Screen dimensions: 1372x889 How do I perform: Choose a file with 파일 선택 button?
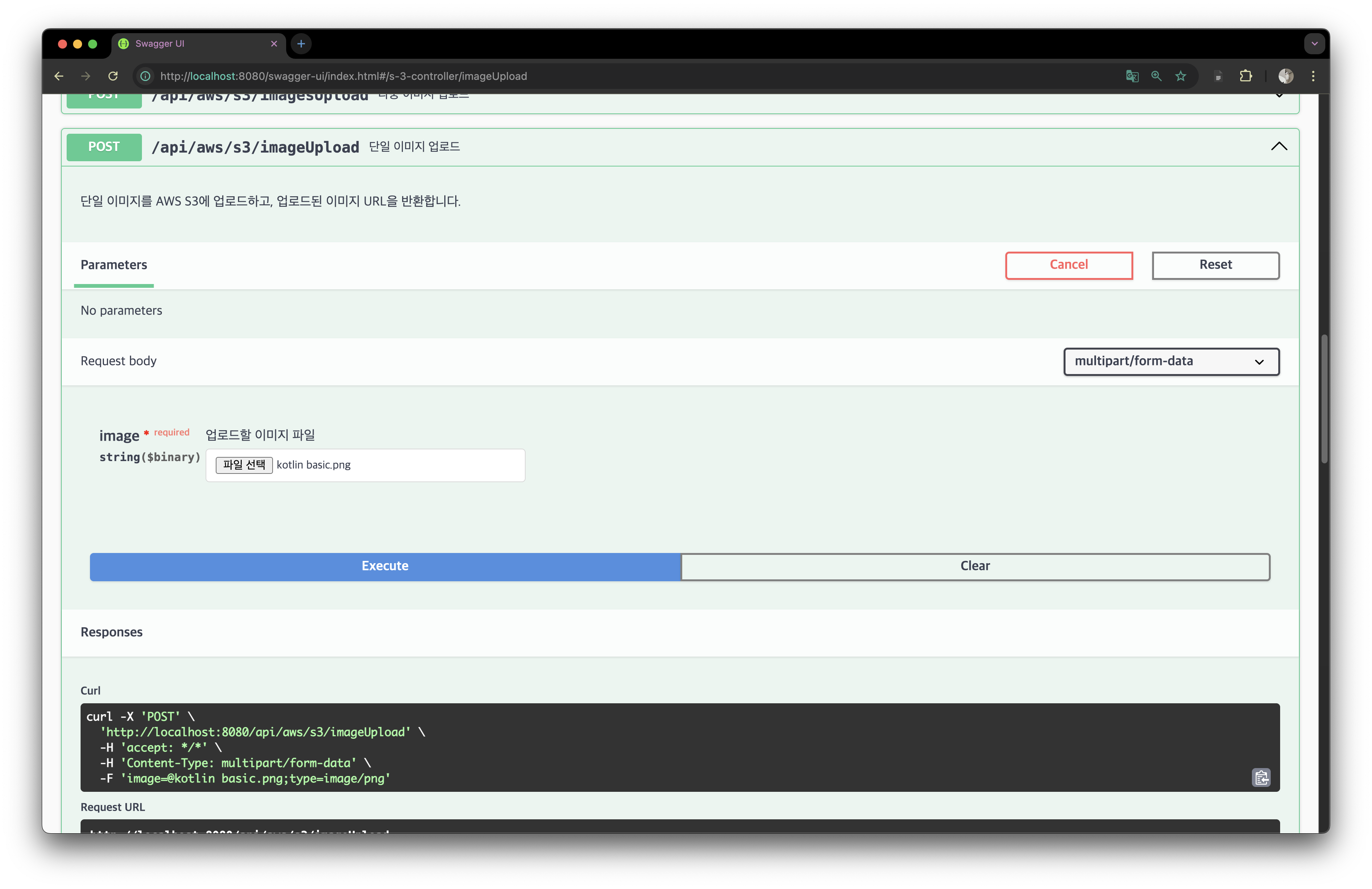tap(244, 465)
